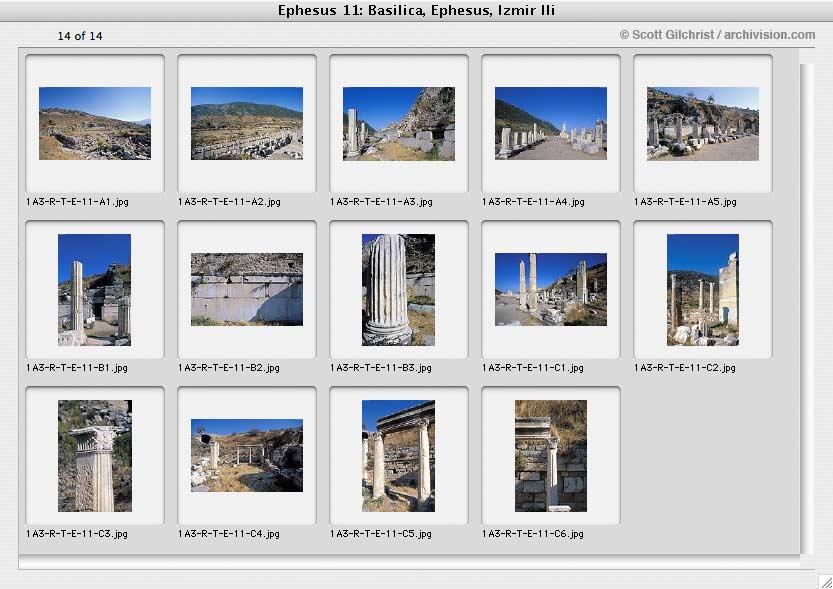Screen dimensions: 833x589
Task: Click the window resize grip corner
Action: point(825,581)
